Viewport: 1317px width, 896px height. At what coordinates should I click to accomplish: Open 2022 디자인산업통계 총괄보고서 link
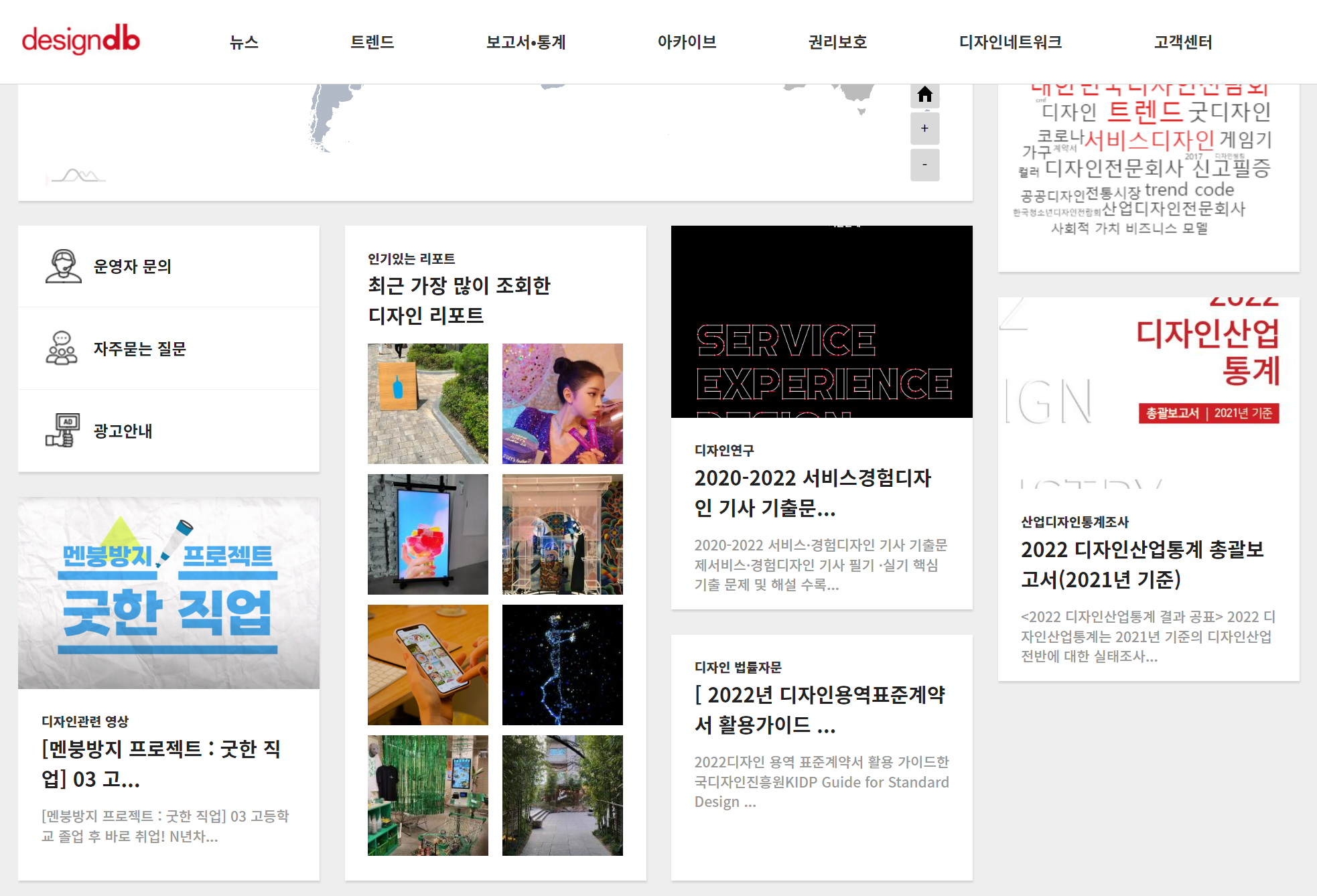click(x=1141, y=564)
